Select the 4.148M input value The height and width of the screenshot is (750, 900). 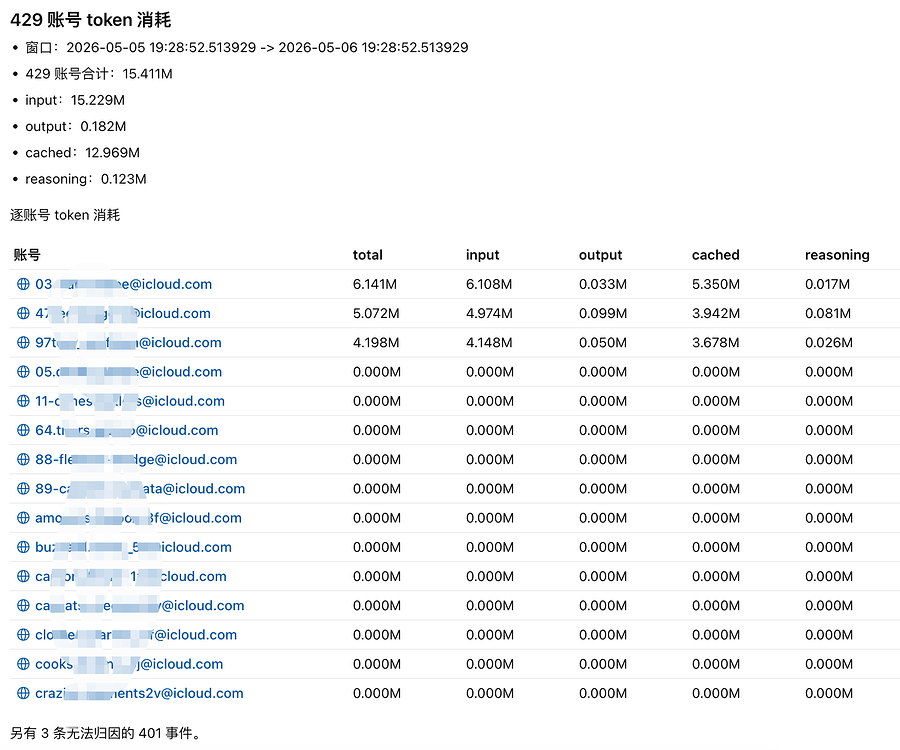click(x=489, y=343)
